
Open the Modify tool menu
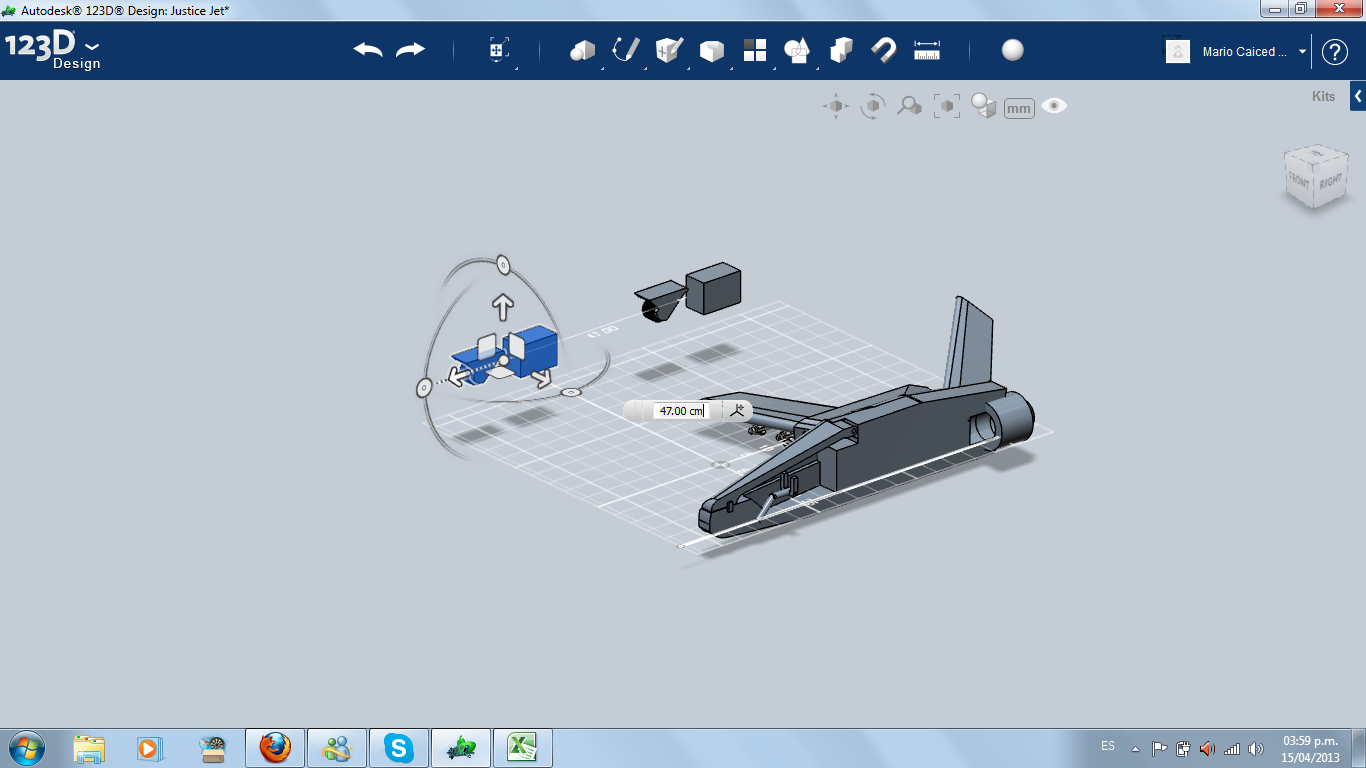712,50
